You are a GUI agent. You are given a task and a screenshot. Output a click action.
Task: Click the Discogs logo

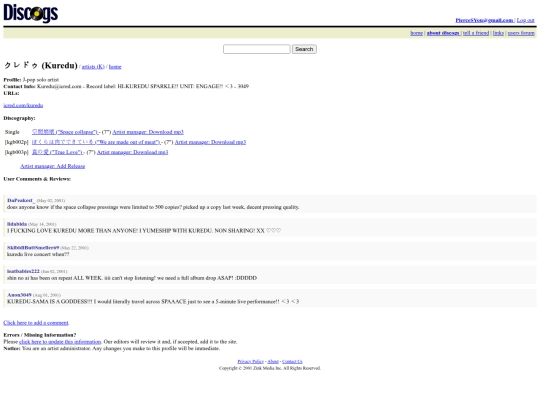pos(31,13)
